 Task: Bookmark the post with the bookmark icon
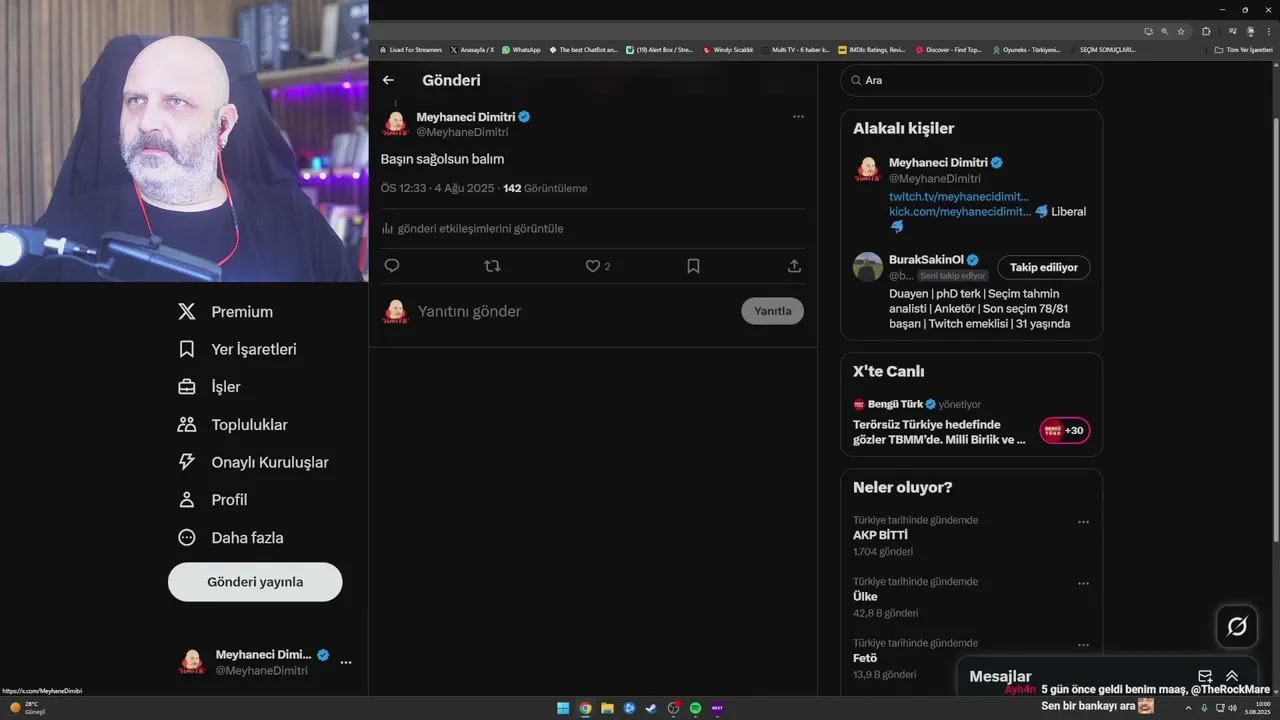[x=693, y=266]
